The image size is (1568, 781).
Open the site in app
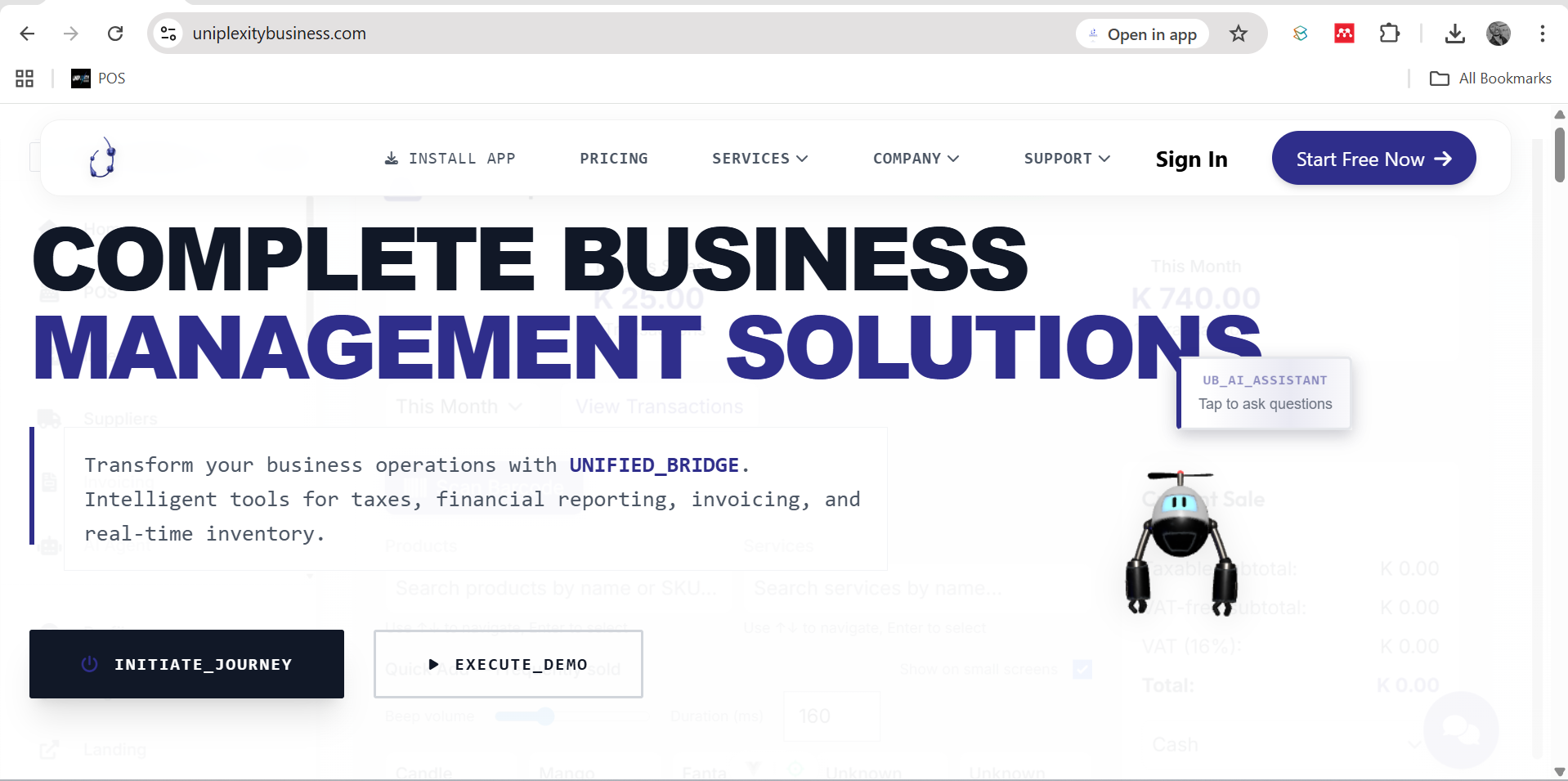(1142, 34)
